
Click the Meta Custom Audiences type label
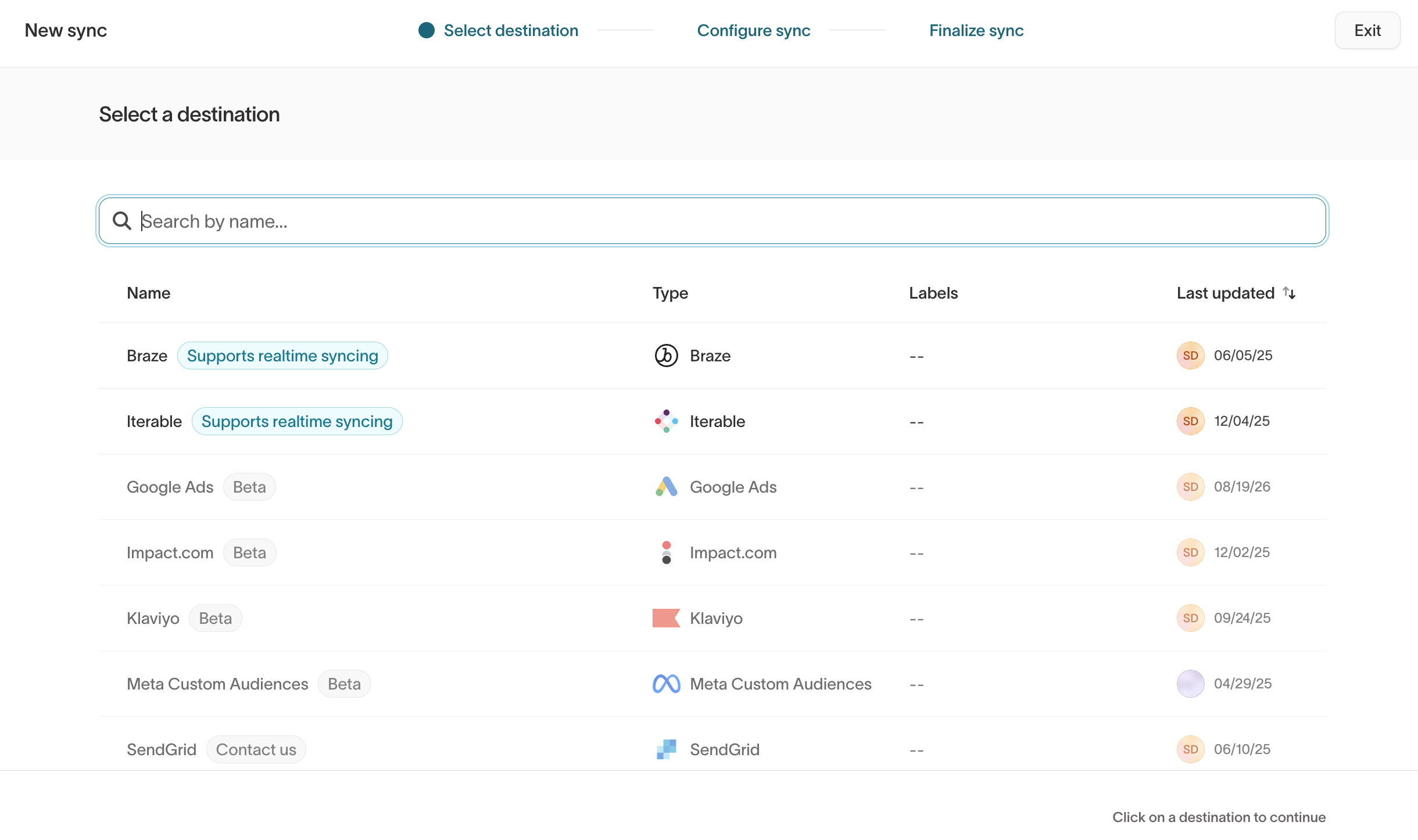point(780,684)
